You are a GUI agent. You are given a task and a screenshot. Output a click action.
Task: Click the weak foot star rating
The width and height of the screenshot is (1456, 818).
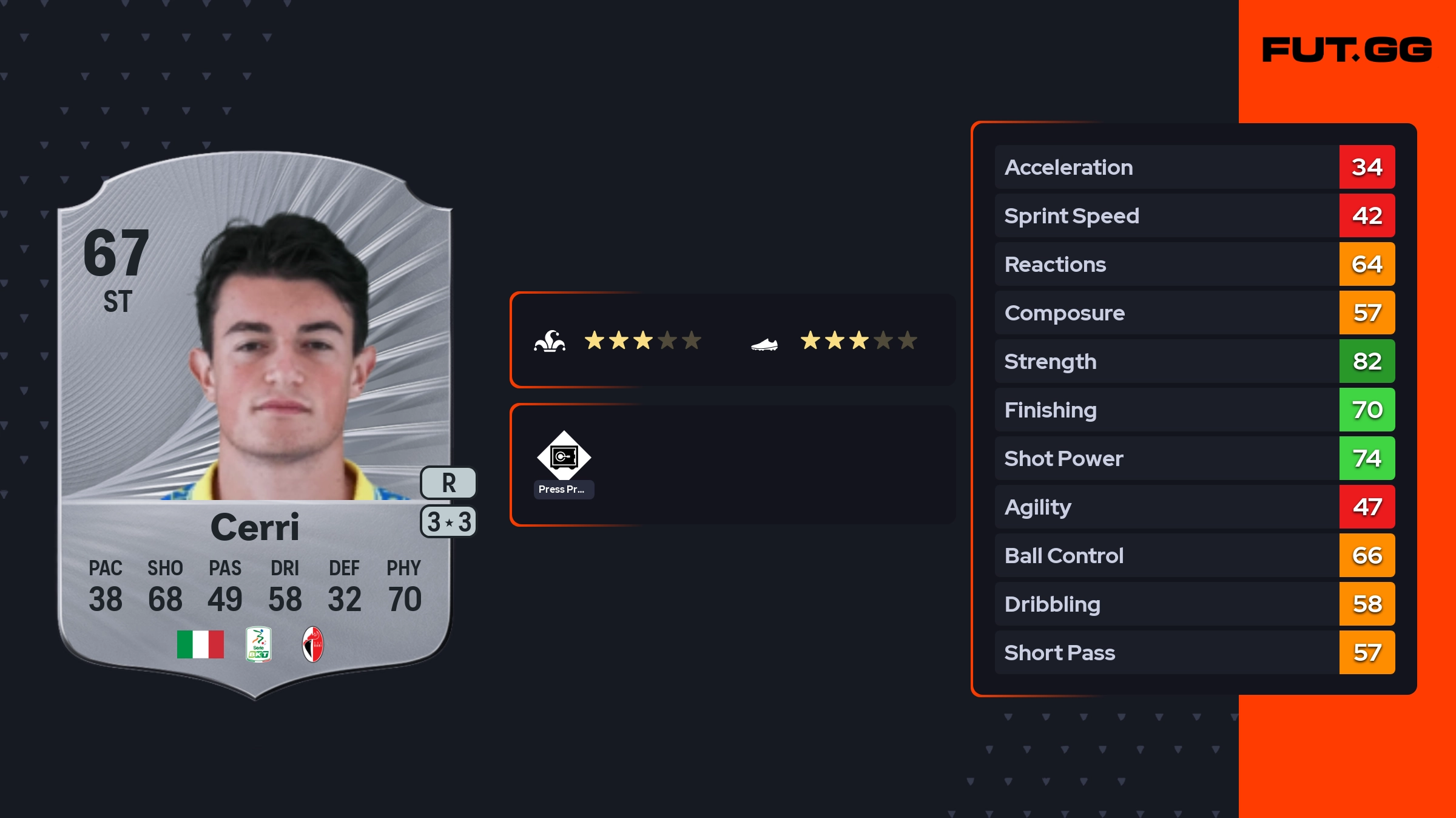click(x=858, y=341)
